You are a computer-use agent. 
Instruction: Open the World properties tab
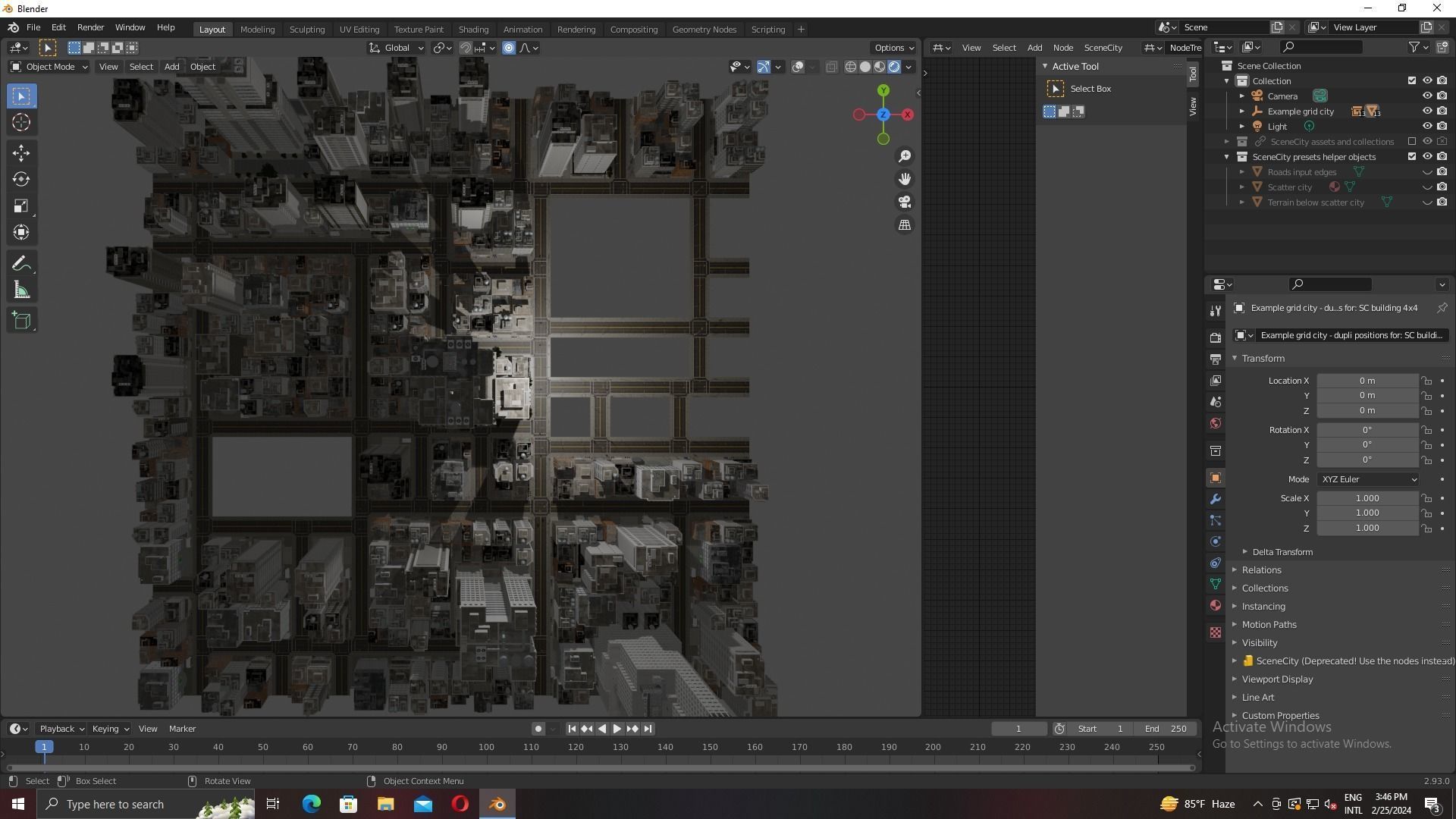pyautogui.click(x=1216, y=424)
